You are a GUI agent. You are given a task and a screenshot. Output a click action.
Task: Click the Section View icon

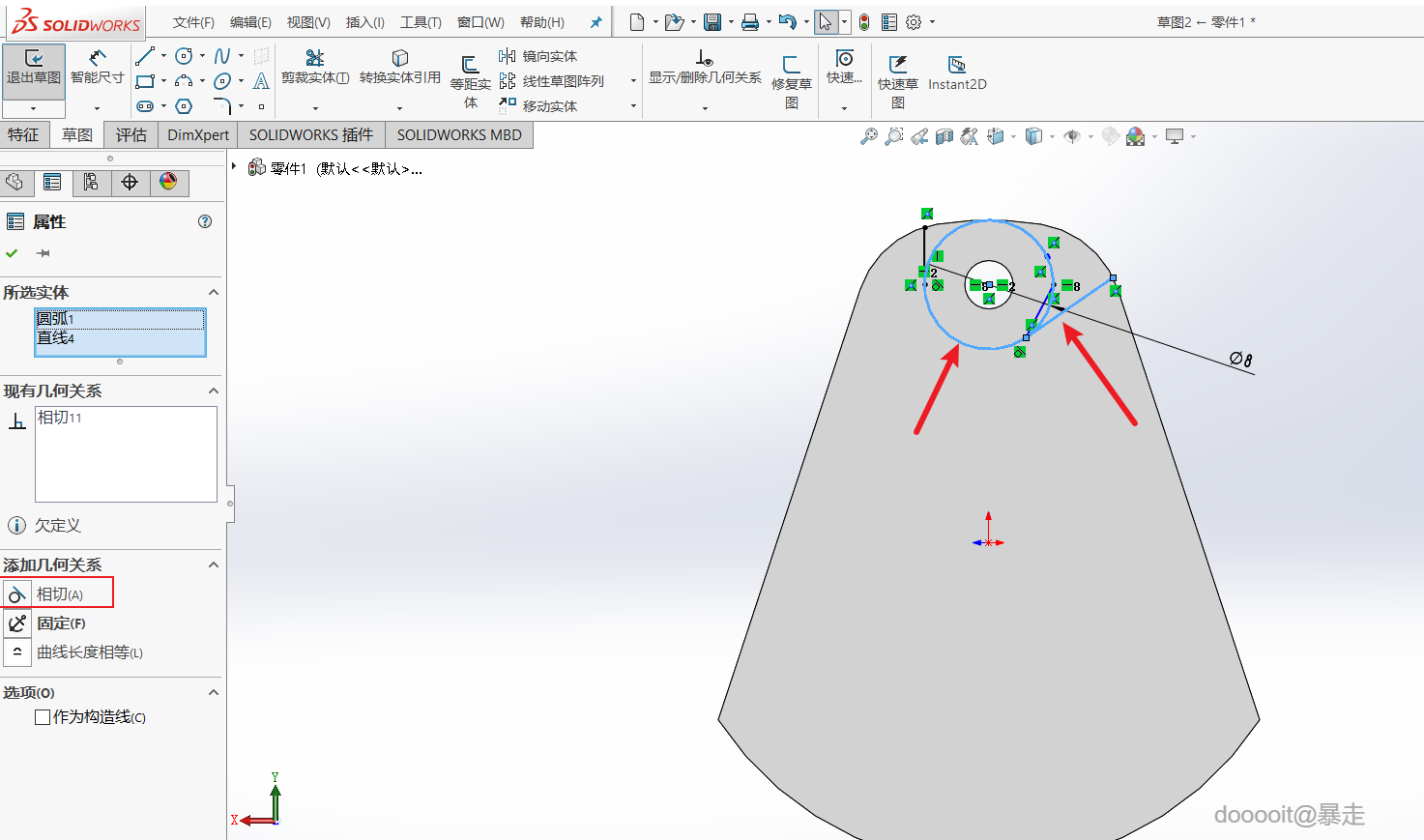coord(944,136)
